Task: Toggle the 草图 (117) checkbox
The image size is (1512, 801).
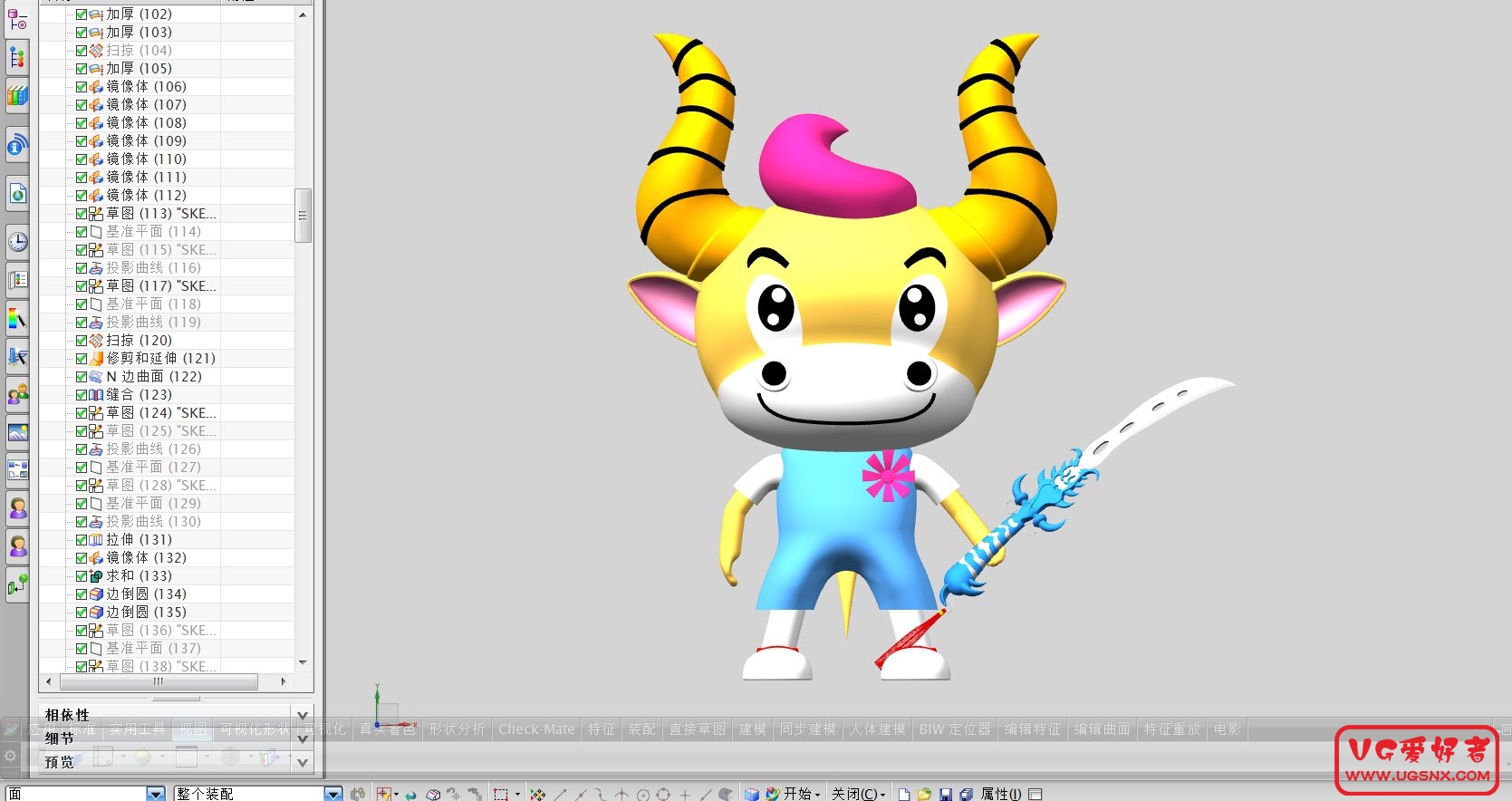Action: tap(82, 286)
